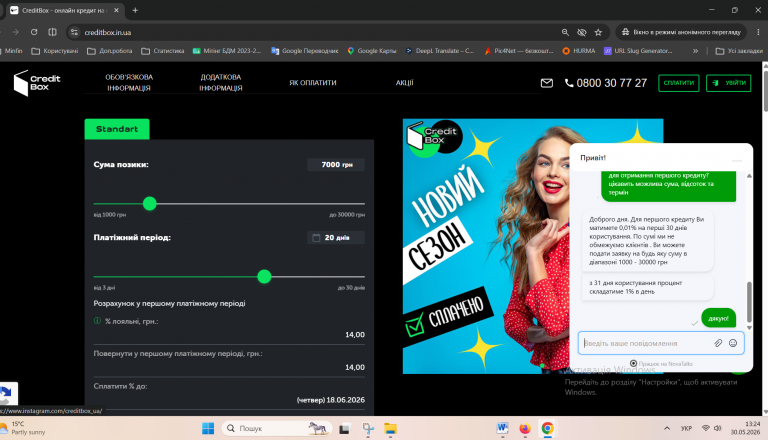Select the Standart loan tab
This screenshot has width=768, height=440.
point(117,129)
